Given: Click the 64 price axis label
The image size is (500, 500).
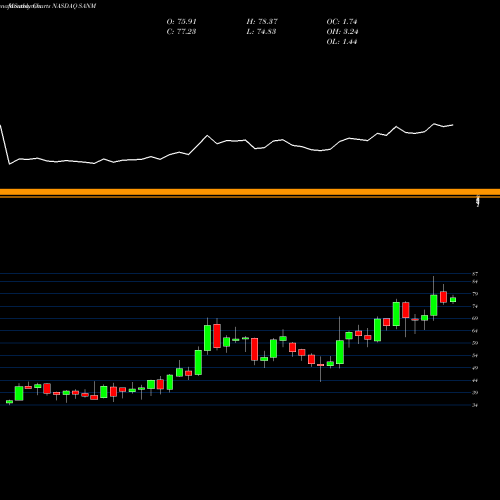Looking at the screenshot, I should pyautogui.click(x=475, y=331).
